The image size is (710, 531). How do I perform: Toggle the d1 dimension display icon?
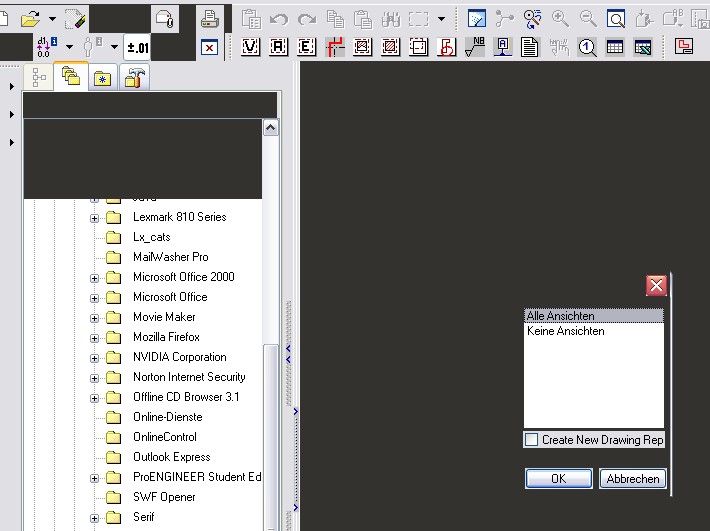click(x=46, y=47)
